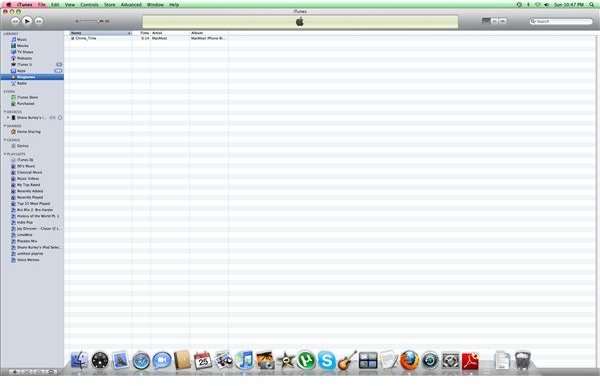Viewport: 600px width, 386px height.
Task: Open the Advanced menu
Action: pyautogui.click(x=131, y=5)
